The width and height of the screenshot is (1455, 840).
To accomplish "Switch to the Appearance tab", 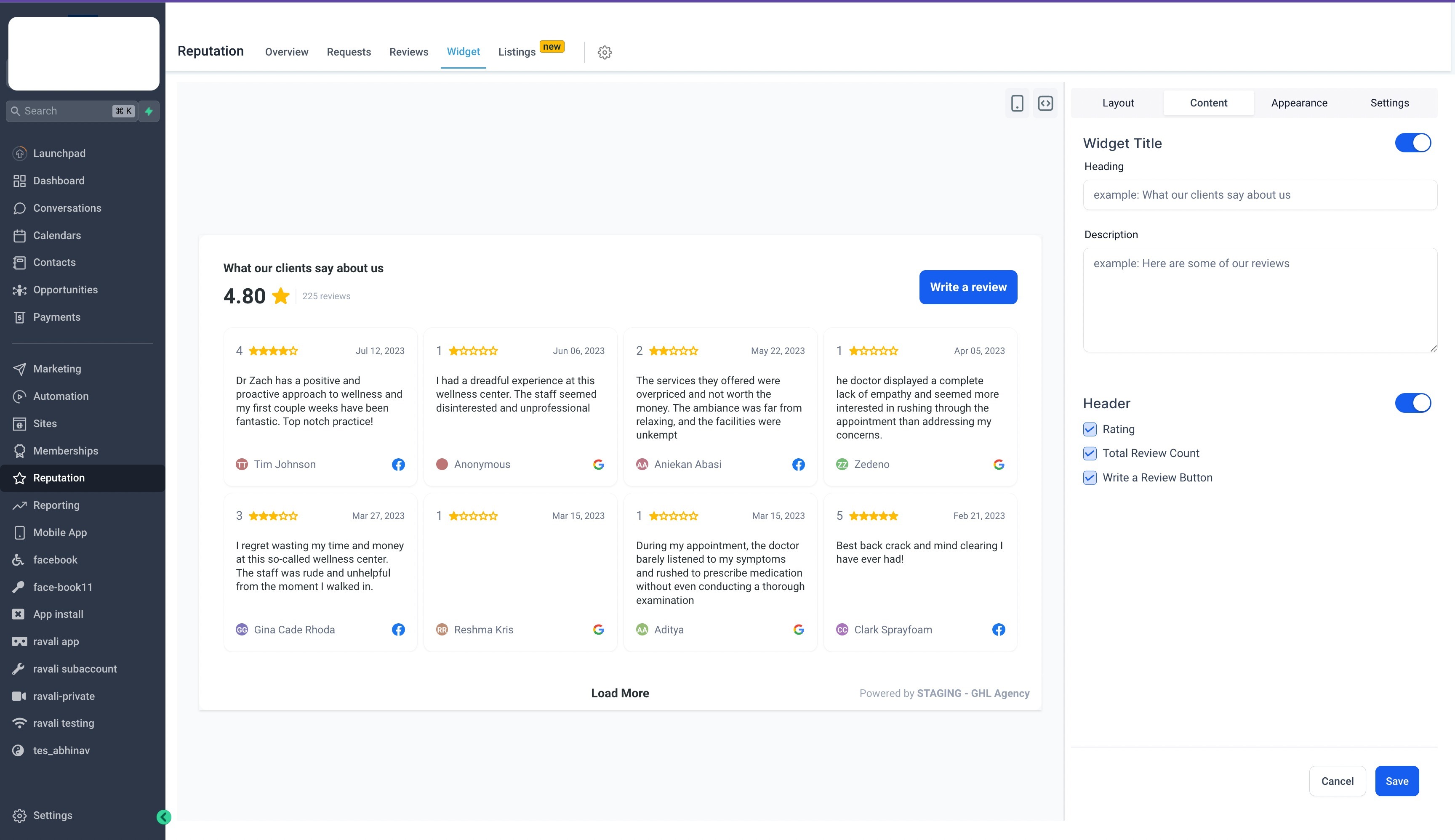I will click(1298, 103).
